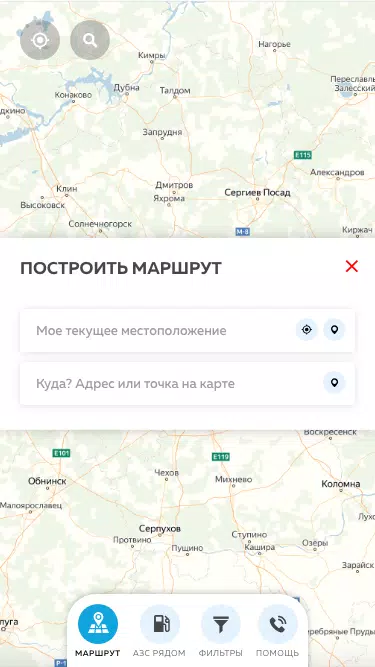Open map search with the magnifier button
This screenshot has height=667, width=375.
[x=90, y=40]
